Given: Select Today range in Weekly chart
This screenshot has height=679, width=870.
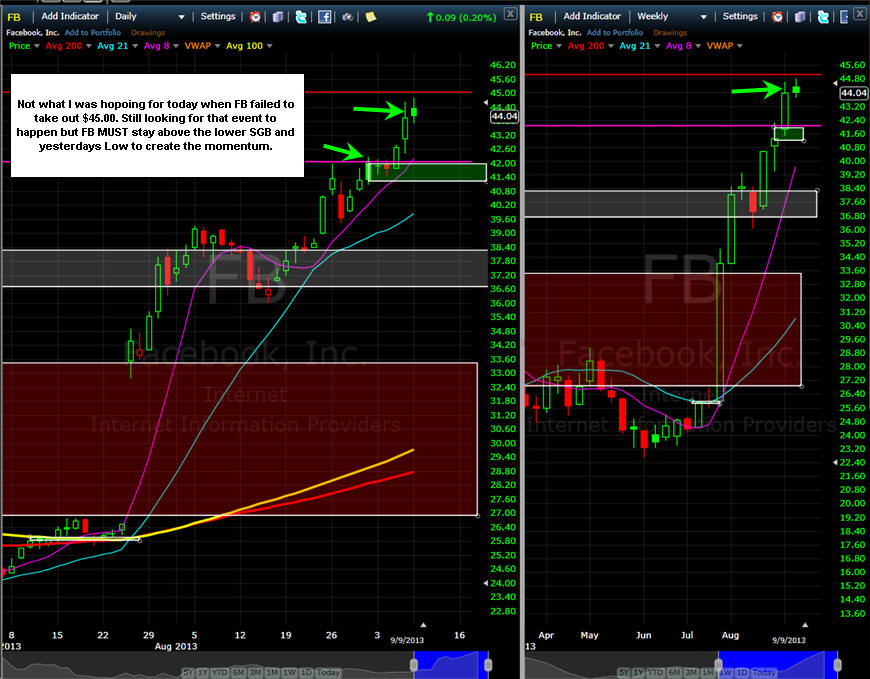Looking at the screenshot, I should 763,672.
